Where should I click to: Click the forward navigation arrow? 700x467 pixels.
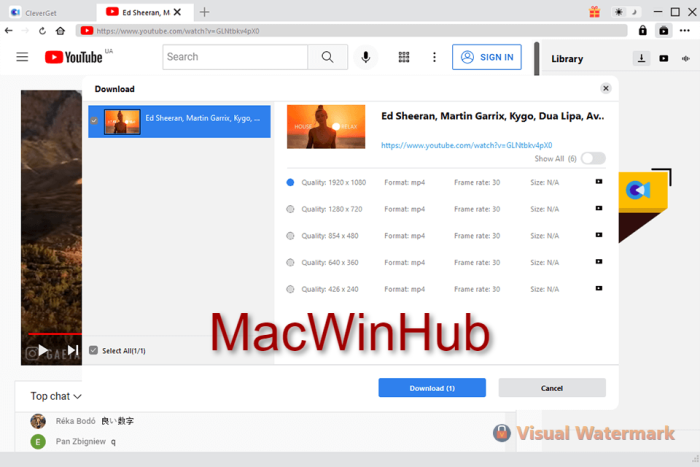(25, 31)
